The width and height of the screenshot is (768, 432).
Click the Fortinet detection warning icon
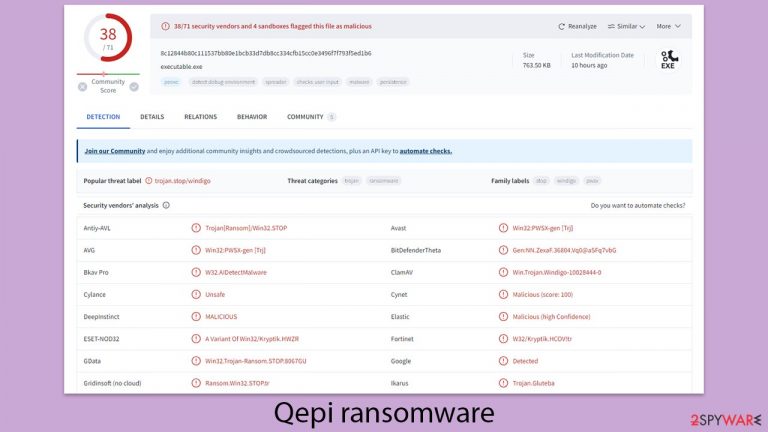click(x=503, y=338)
